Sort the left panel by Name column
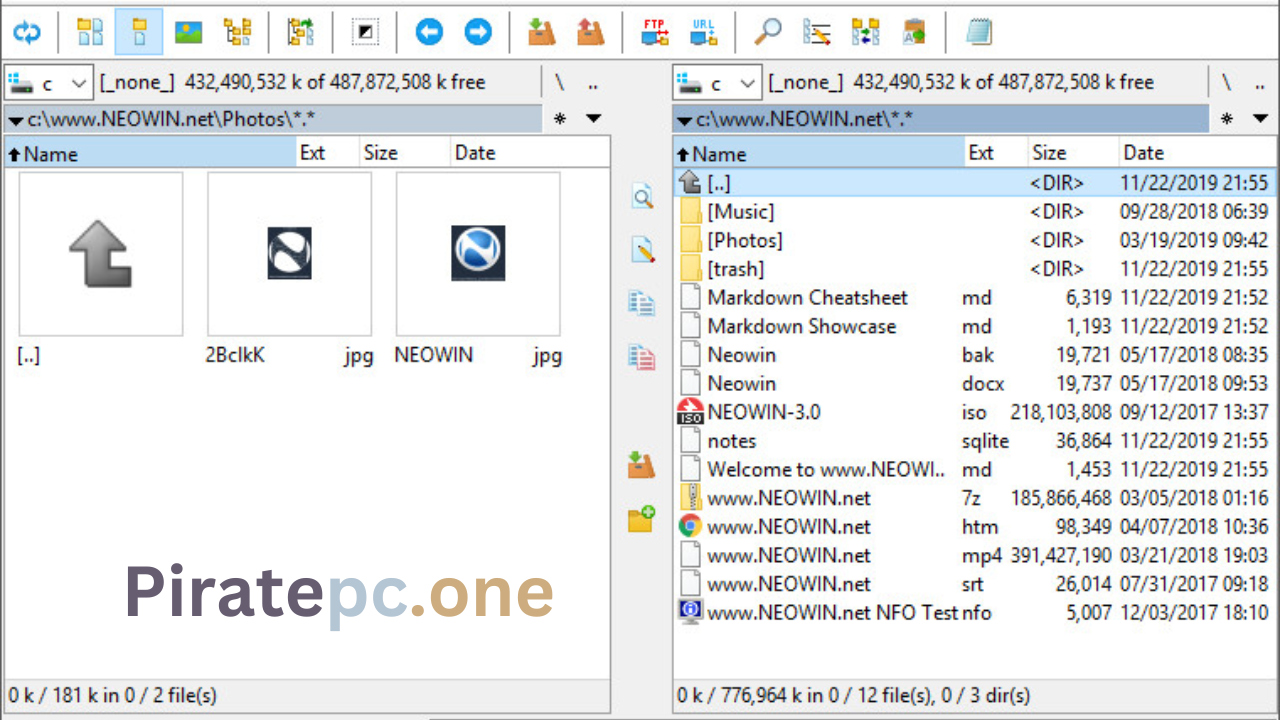 click(x=150, y=153)
